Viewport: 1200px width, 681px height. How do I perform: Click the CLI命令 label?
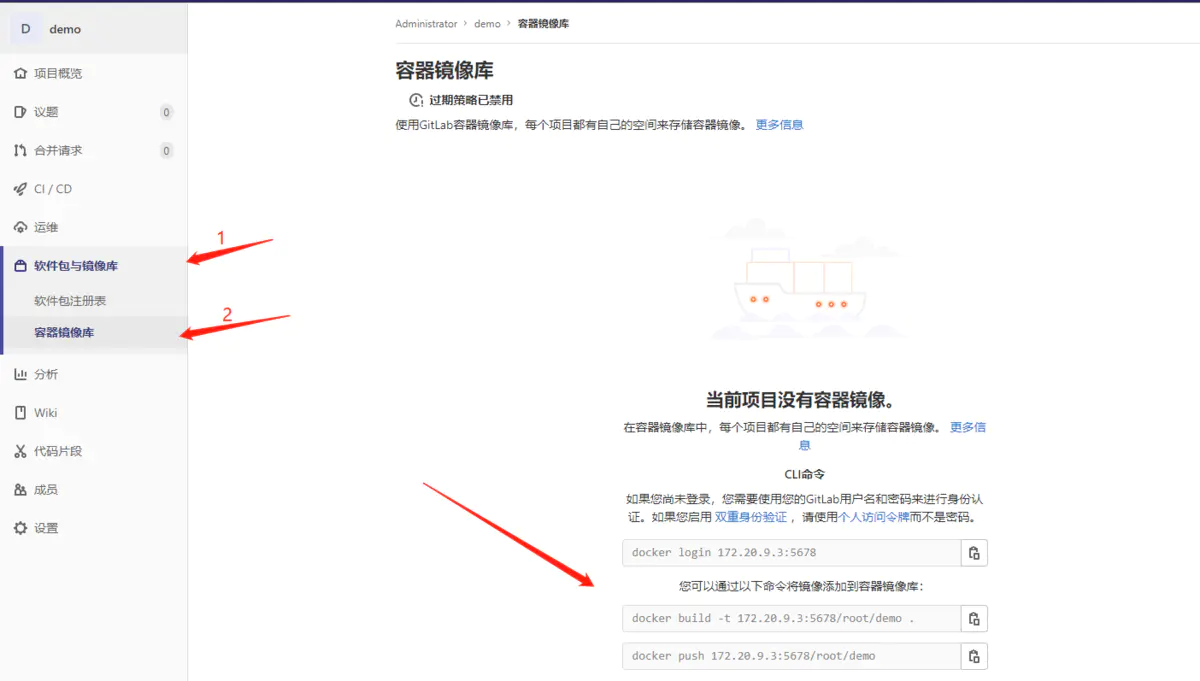point(804,474)
